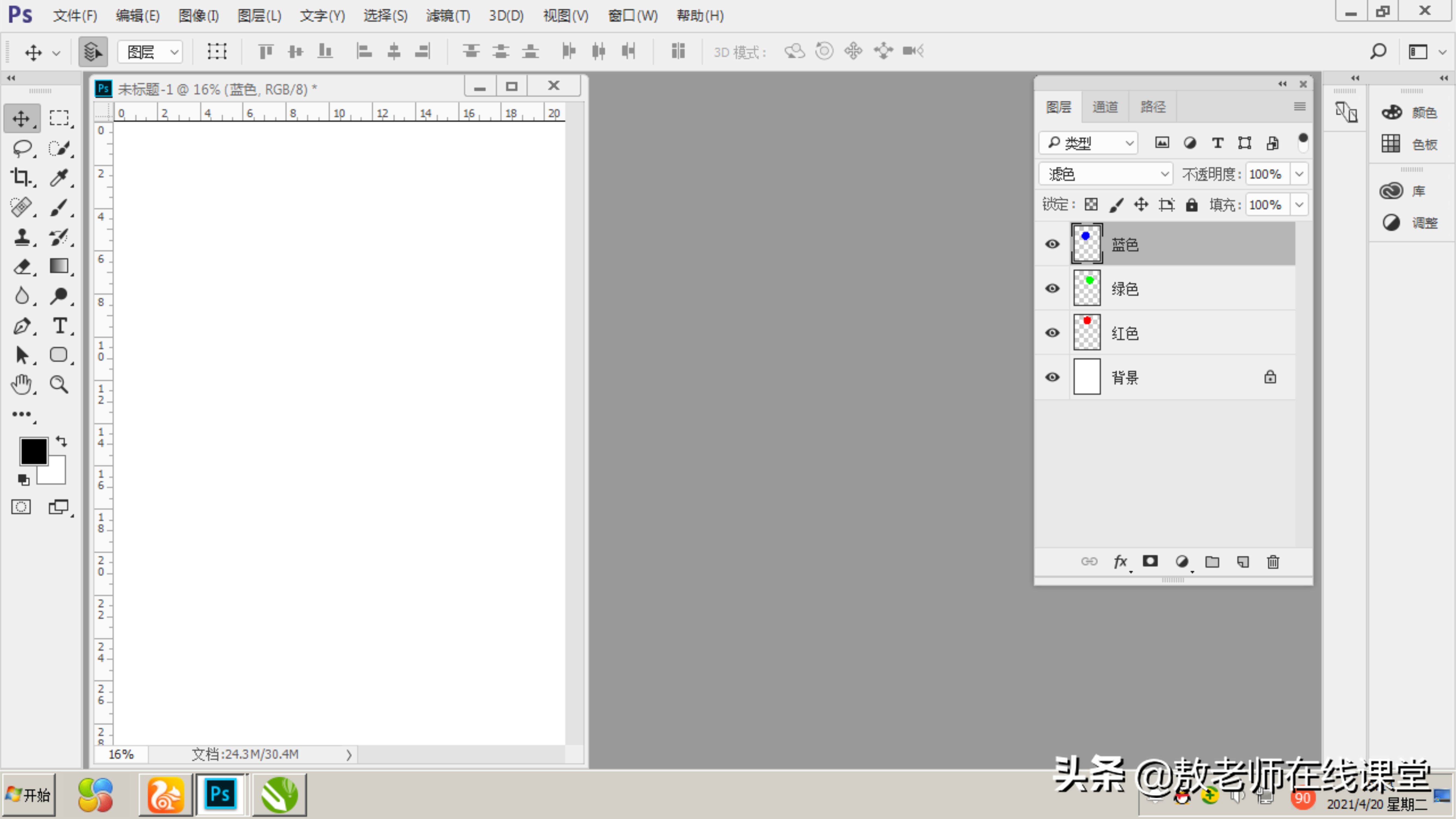Image resolution: width=1456 pixels, height=819 pixels.
Task: Select the Crop tool
Action: [21, 177]
